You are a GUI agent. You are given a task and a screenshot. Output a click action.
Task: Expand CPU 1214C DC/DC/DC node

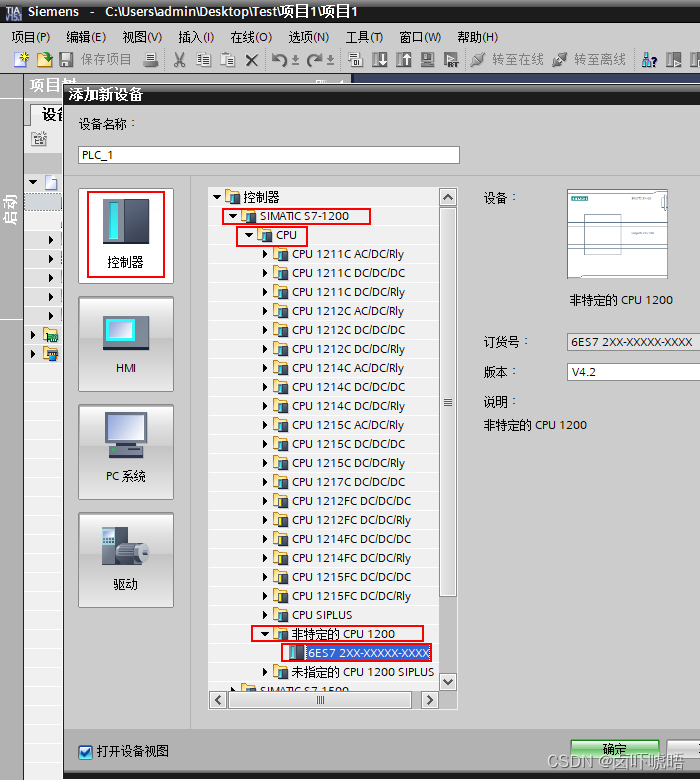tap(265, 387)
